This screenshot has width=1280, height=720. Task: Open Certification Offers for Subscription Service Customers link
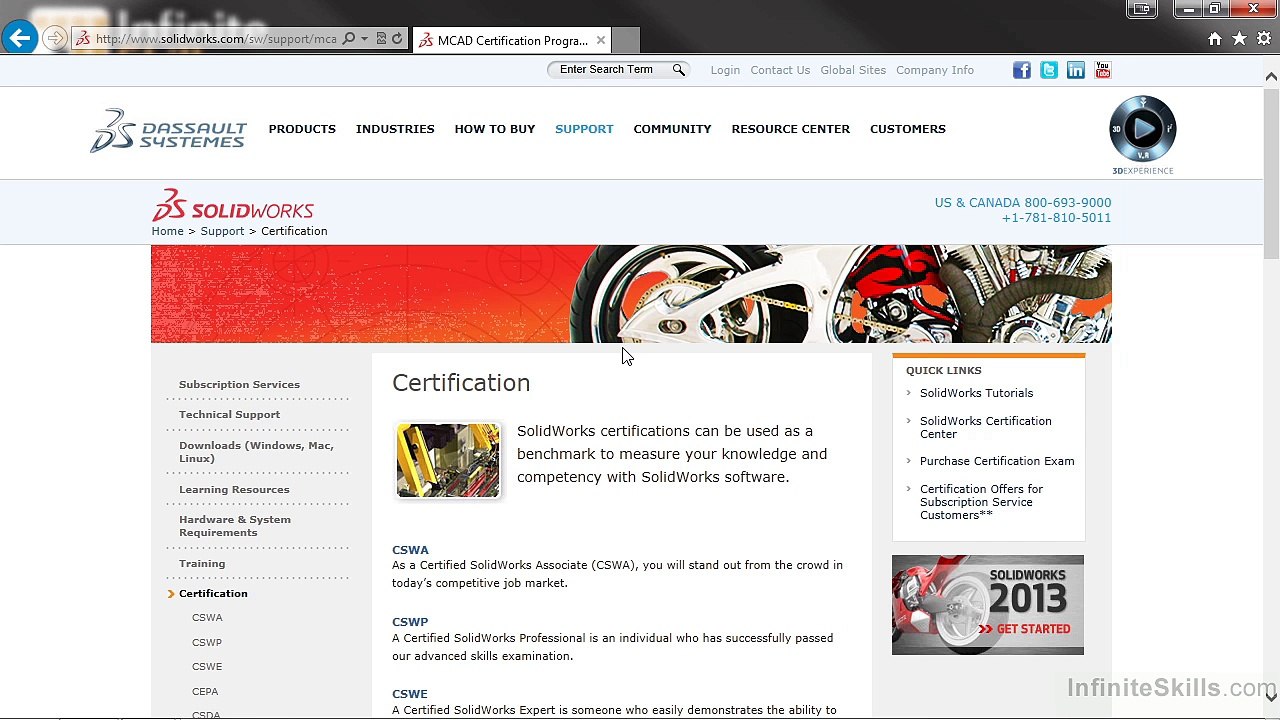[981, 502]
